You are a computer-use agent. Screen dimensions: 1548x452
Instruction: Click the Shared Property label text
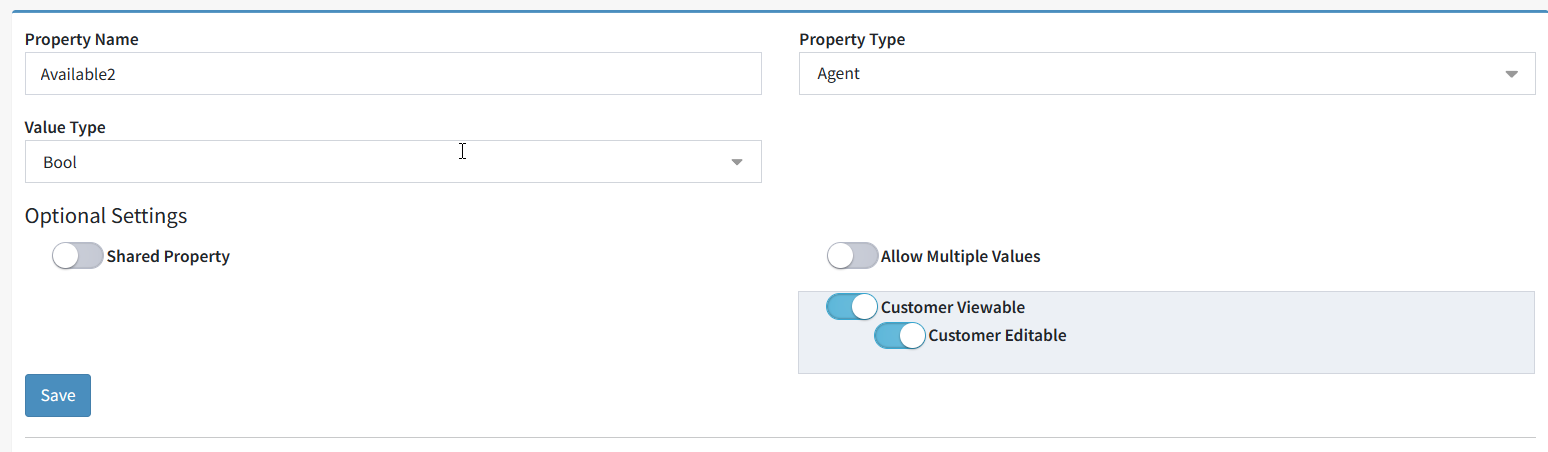pos(168,256)
